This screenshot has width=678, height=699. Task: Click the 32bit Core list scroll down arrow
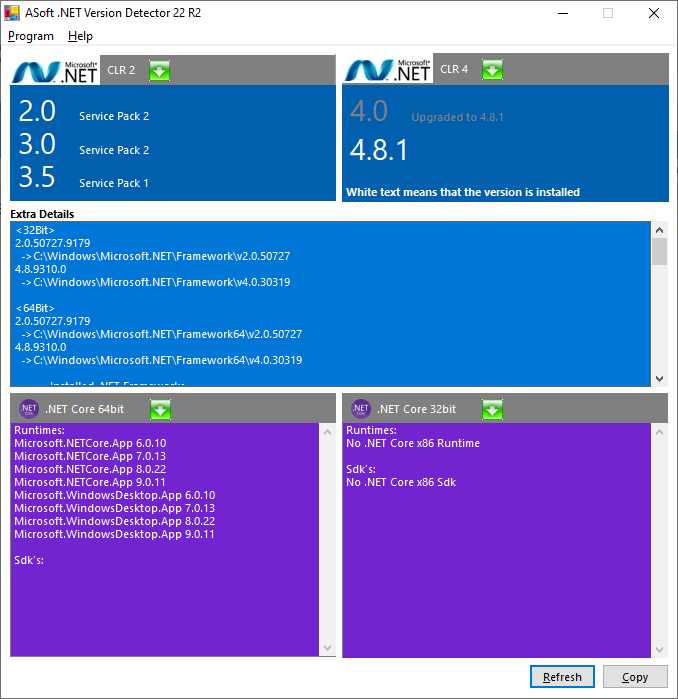pyautogui.click(x=660, y=650)
